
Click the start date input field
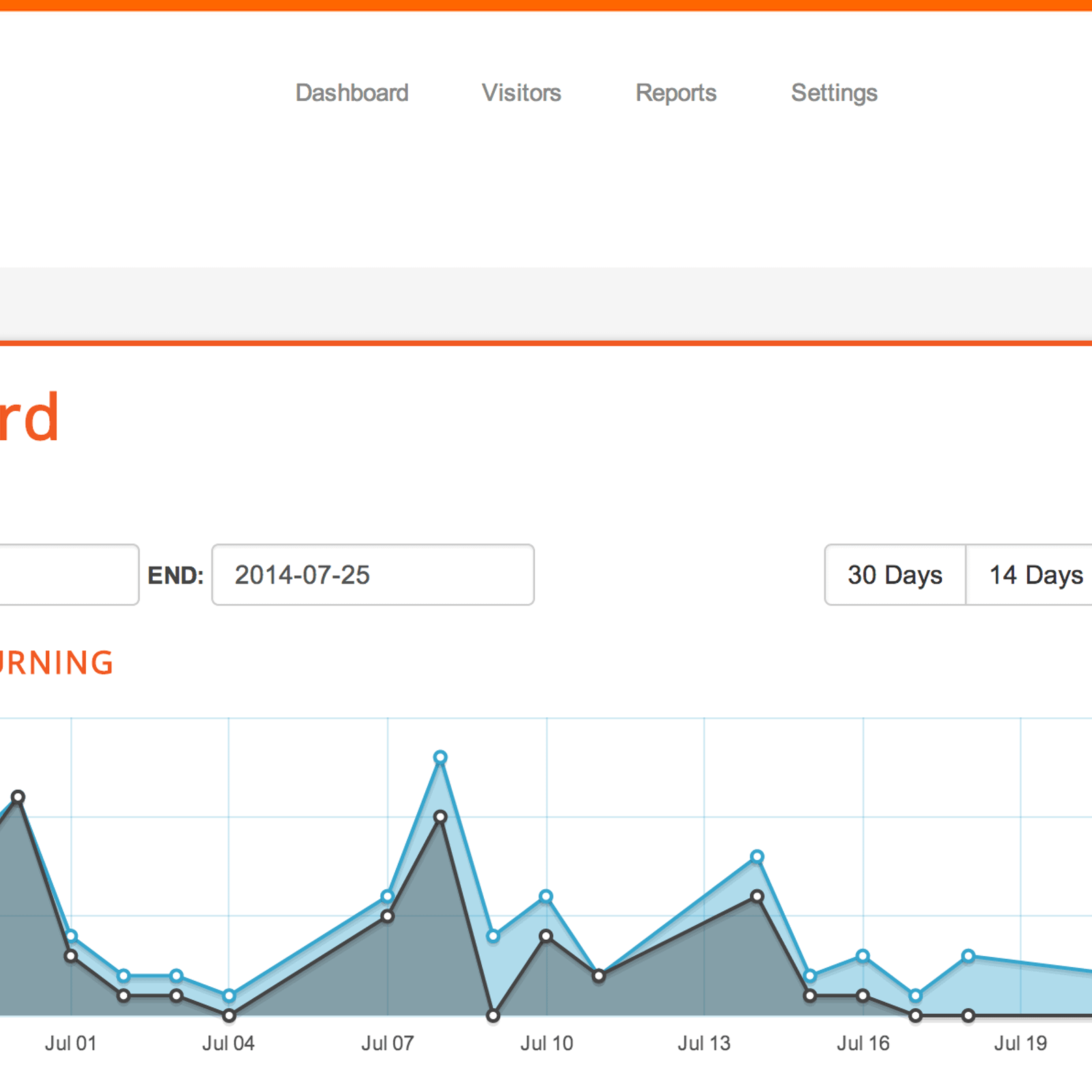pyautogui.click(x=68, y=575)
